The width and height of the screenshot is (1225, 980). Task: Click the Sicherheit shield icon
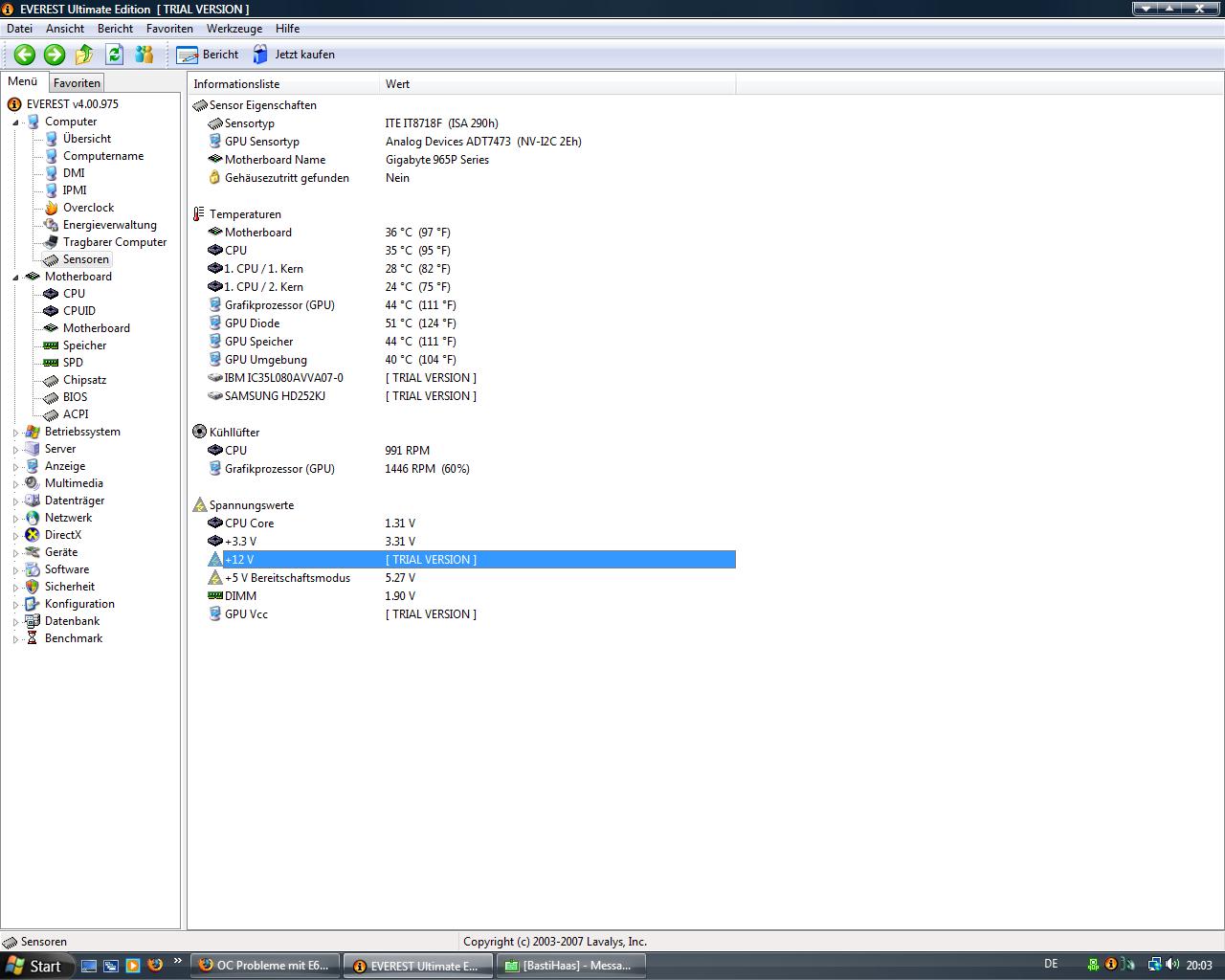coord(33,587)
